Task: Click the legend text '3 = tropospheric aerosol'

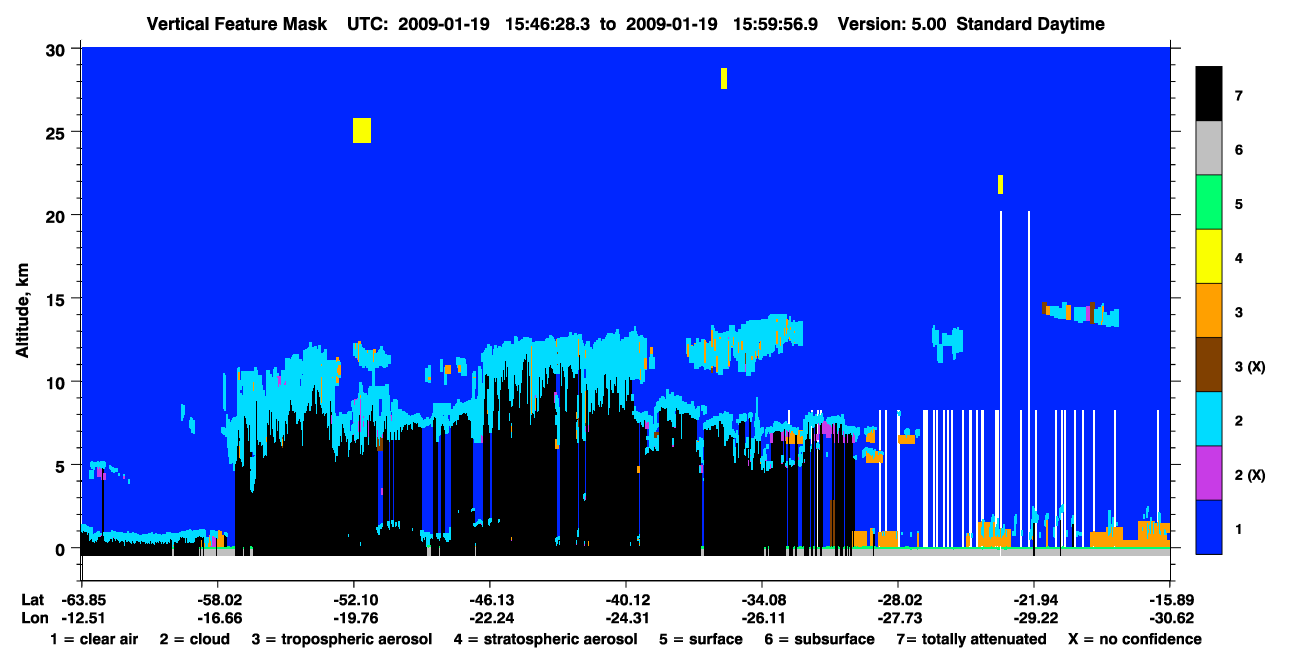Action: click(342, 639)
